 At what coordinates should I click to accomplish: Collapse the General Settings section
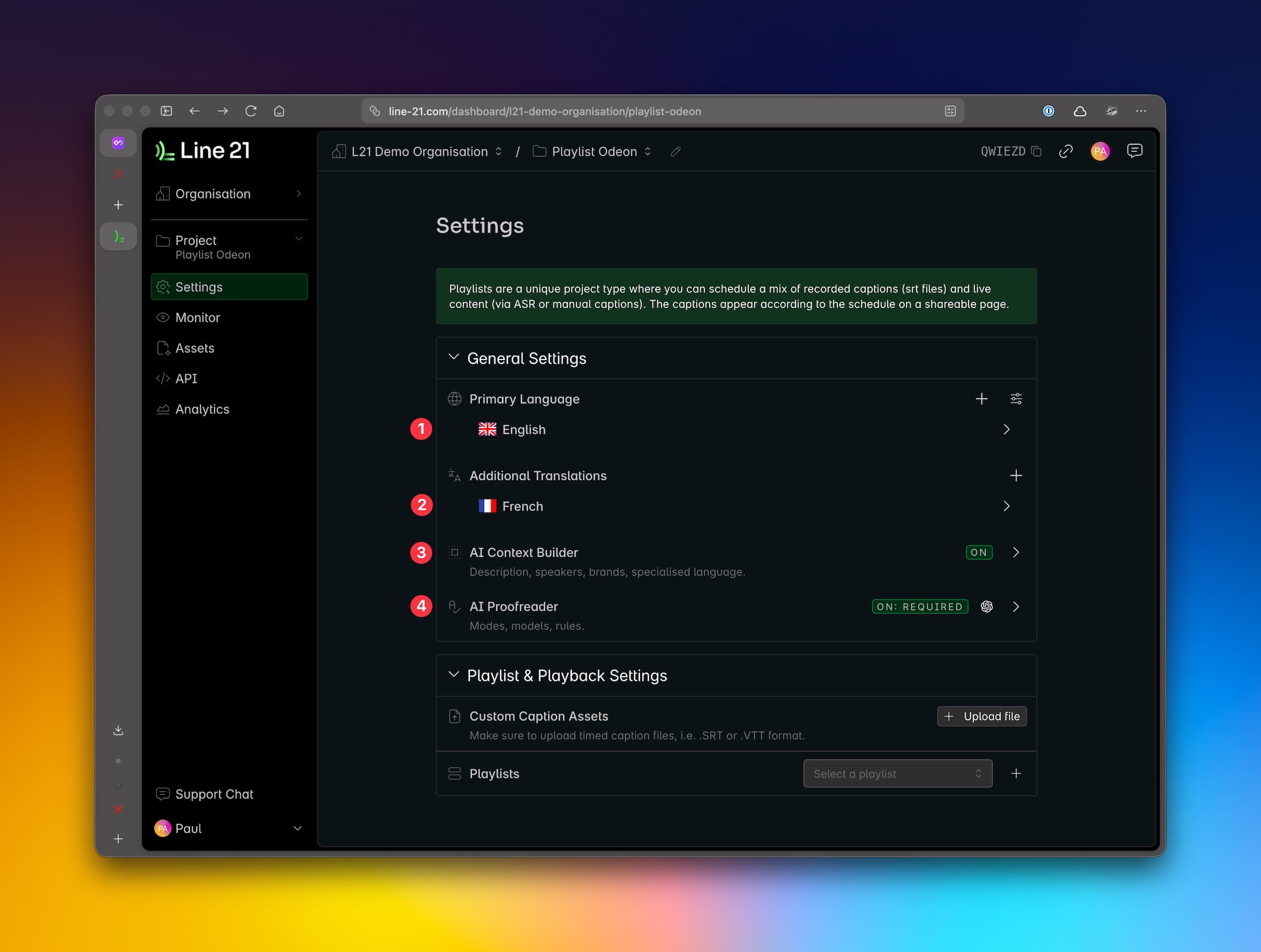(x=454, y=357)
